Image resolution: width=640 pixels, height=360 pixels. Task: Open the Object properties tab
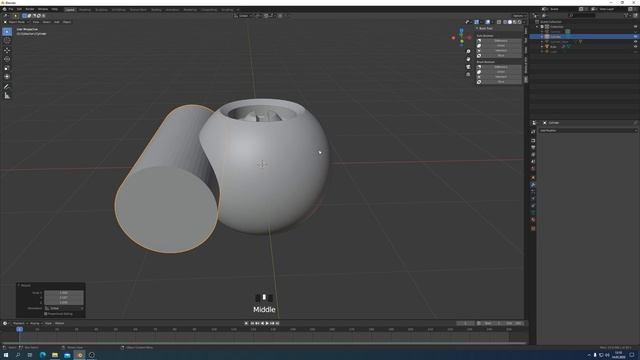click(x=533, y=178)
